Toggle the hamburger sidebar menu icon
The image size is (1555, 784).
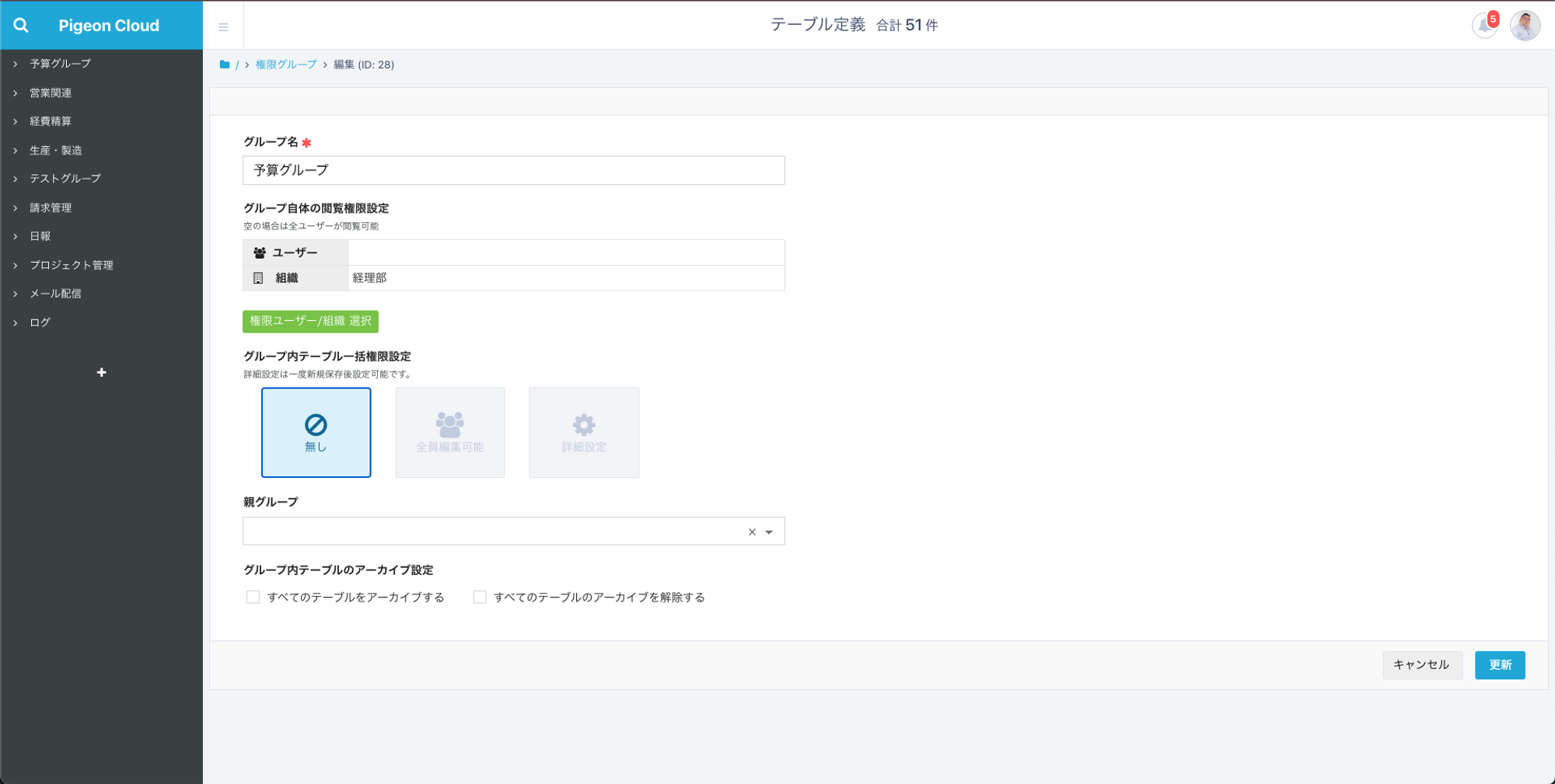tap(223, 27)
